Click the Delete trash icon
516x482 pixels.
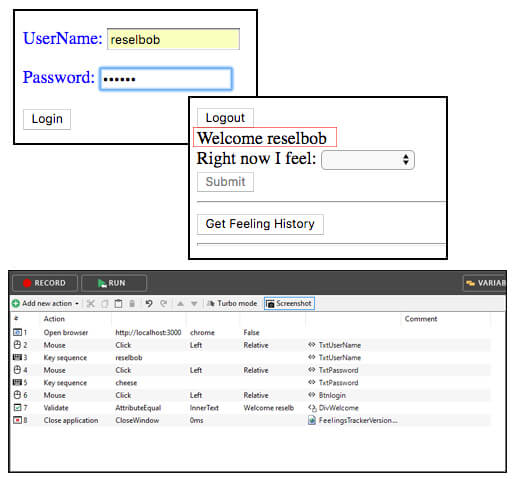tap(132, 303)
